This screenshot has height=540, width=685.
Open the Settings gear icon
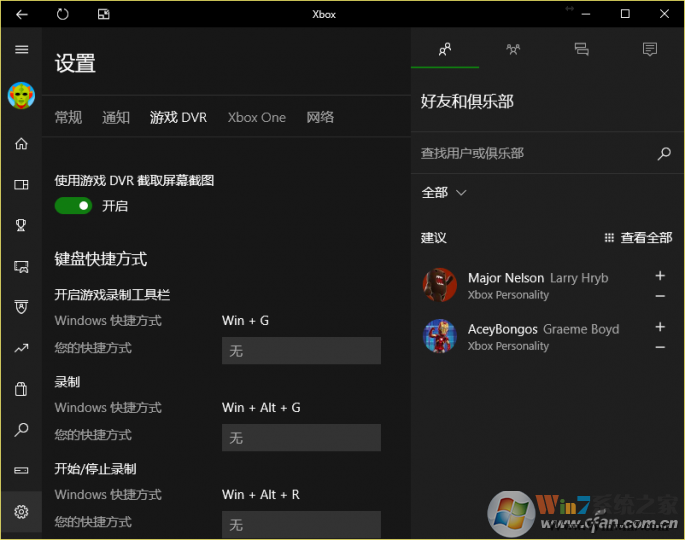point(21,512)
